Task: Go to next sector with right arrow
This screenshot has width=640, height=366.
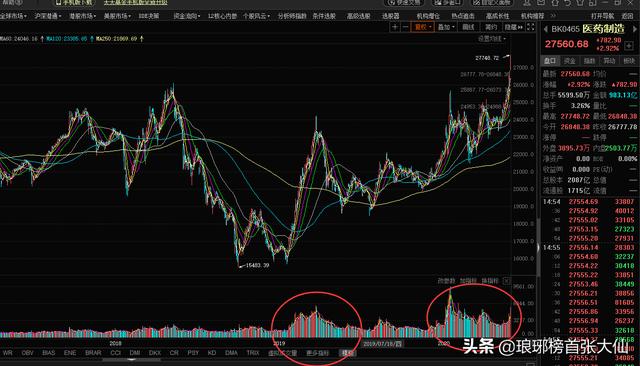Action: click(635, 29)
